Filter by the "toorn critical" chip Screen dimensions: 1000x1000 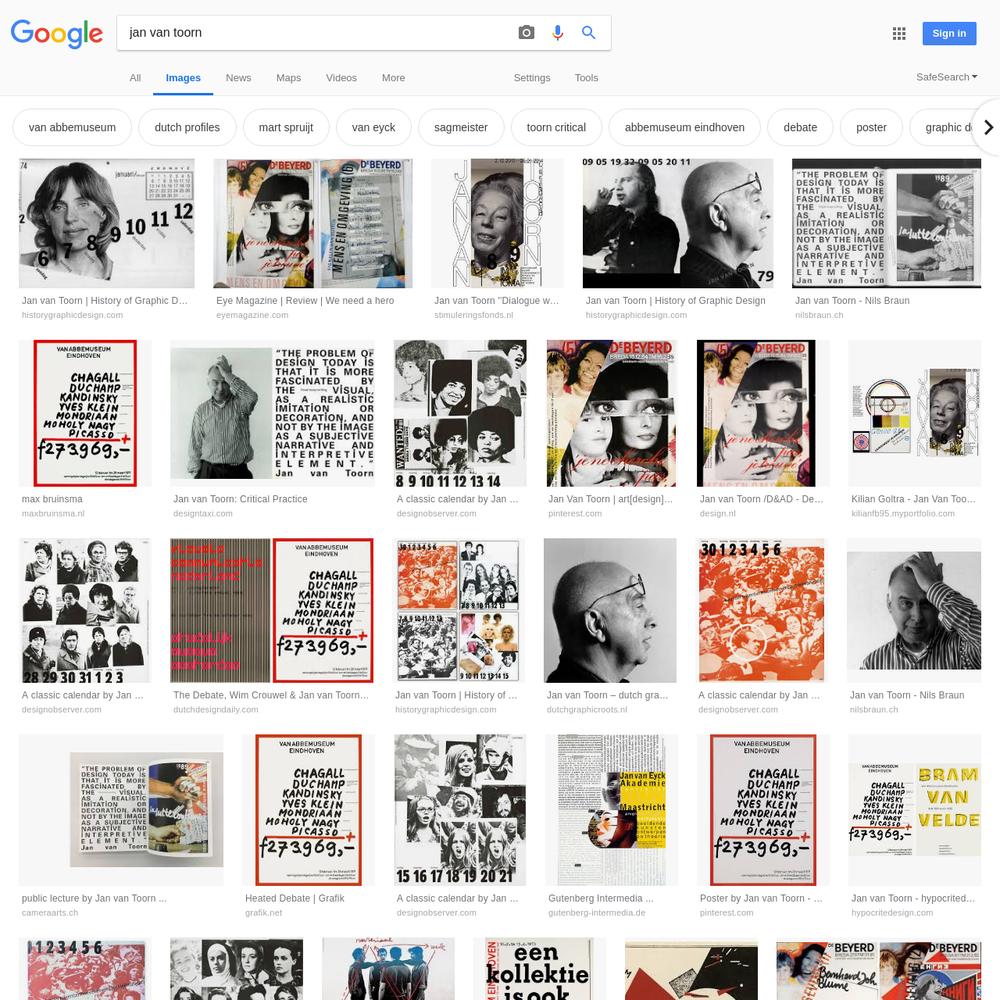click(x=556, y=128)
